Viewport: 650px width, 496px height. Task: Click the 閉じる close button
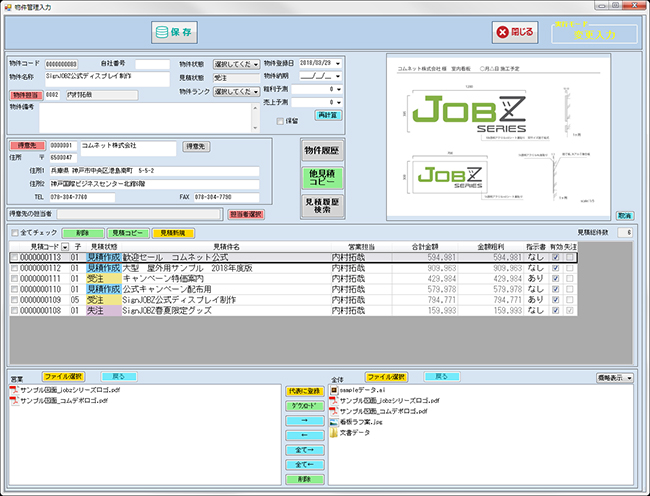tap(515, 32)
